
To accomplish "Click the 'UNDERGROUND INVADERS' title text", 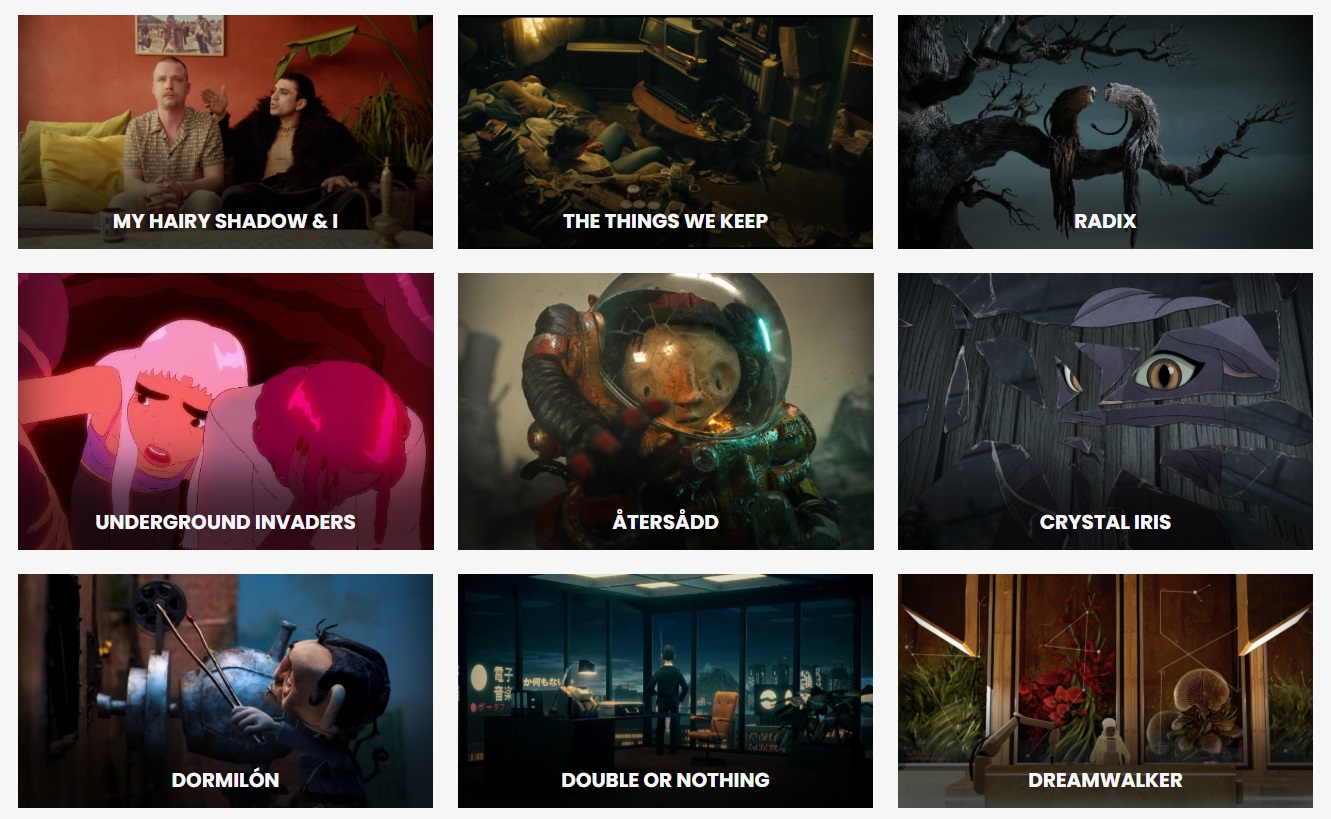I will [x=225, y=522].
